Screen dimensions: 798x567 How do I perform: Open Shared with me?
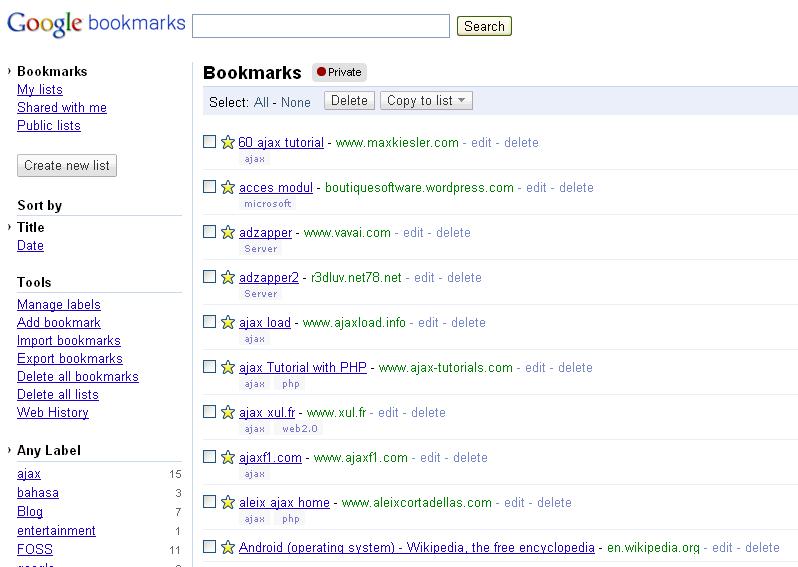[62, 107]
